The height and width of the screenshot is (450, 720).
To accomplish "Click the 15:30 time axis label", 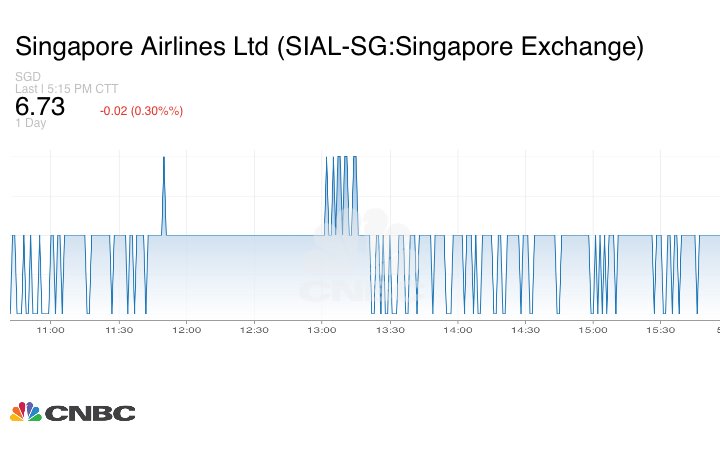I will [661, 330].
